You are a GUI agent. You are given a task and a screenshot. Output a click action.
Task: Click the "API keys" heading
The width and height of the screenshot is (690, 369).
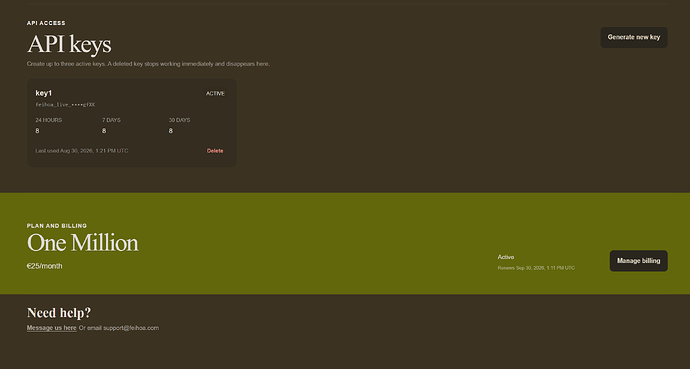(x=69, y=44)
